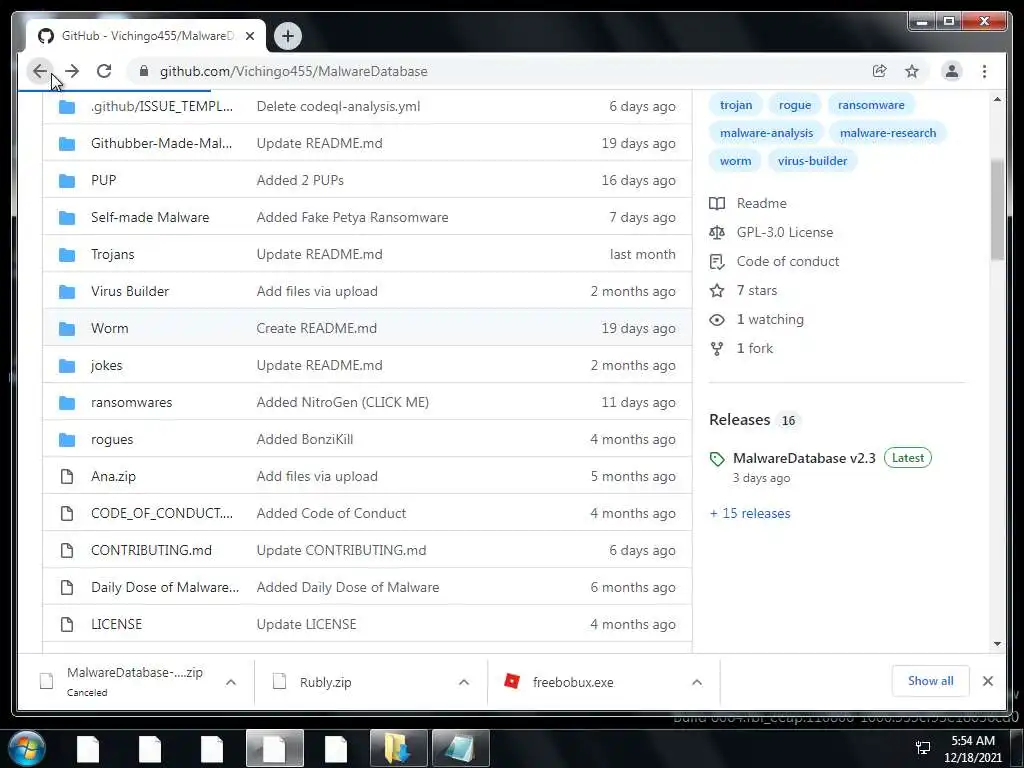Open commit 'Delete codeql-analysis.yml'
1024x768 pixels.
pos(338,106)
